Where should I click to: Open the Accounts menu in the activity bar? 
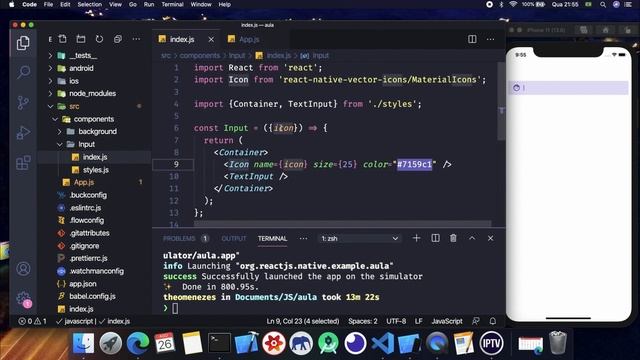pyautogui.click(x=23, y=269)
